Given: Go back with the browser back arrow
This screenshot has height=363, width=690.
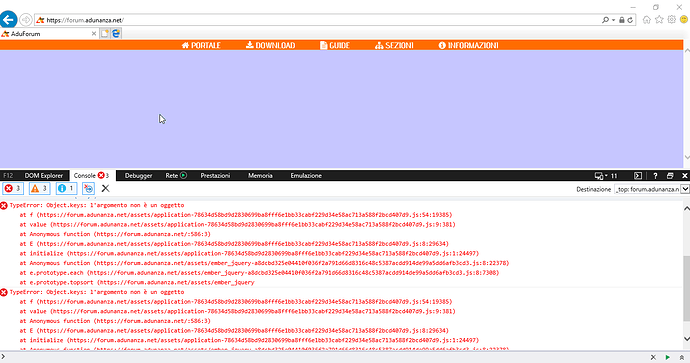Looking at the screenshot, I should (8, 20).
